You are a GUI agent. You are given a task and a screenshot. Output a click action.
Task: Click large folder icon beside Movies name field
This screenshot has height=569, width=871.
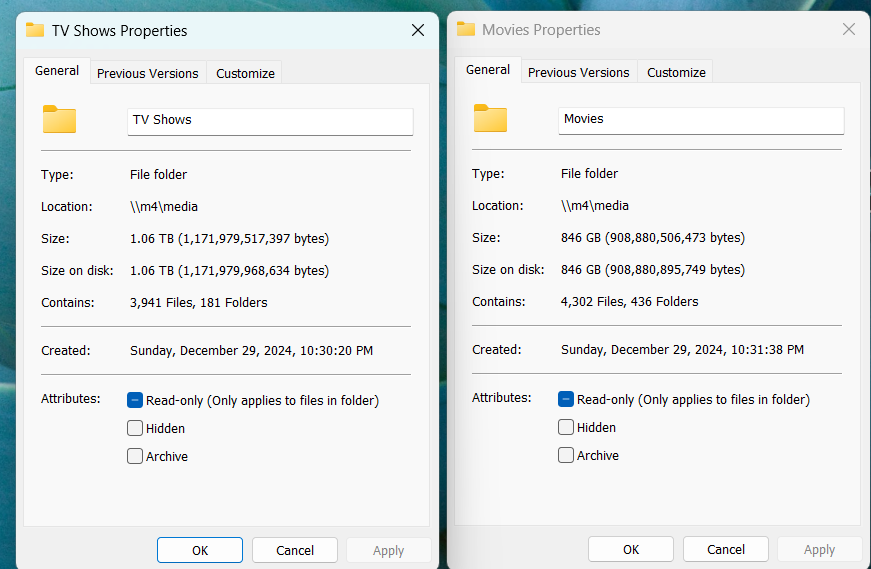[490, 118]
